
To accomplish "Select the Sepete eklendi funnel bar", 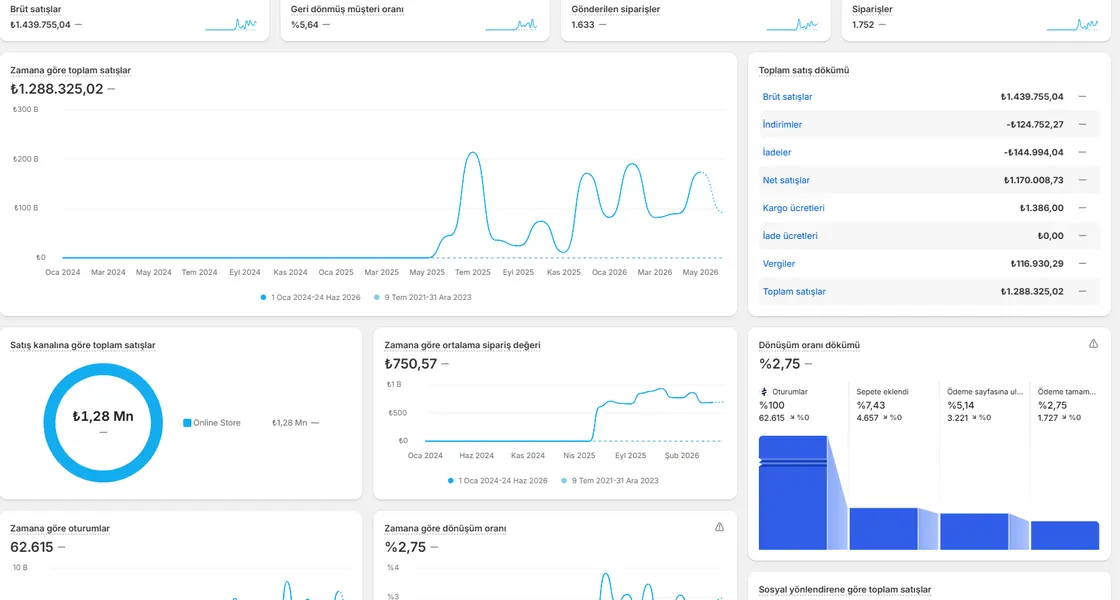I will [884, 529].
